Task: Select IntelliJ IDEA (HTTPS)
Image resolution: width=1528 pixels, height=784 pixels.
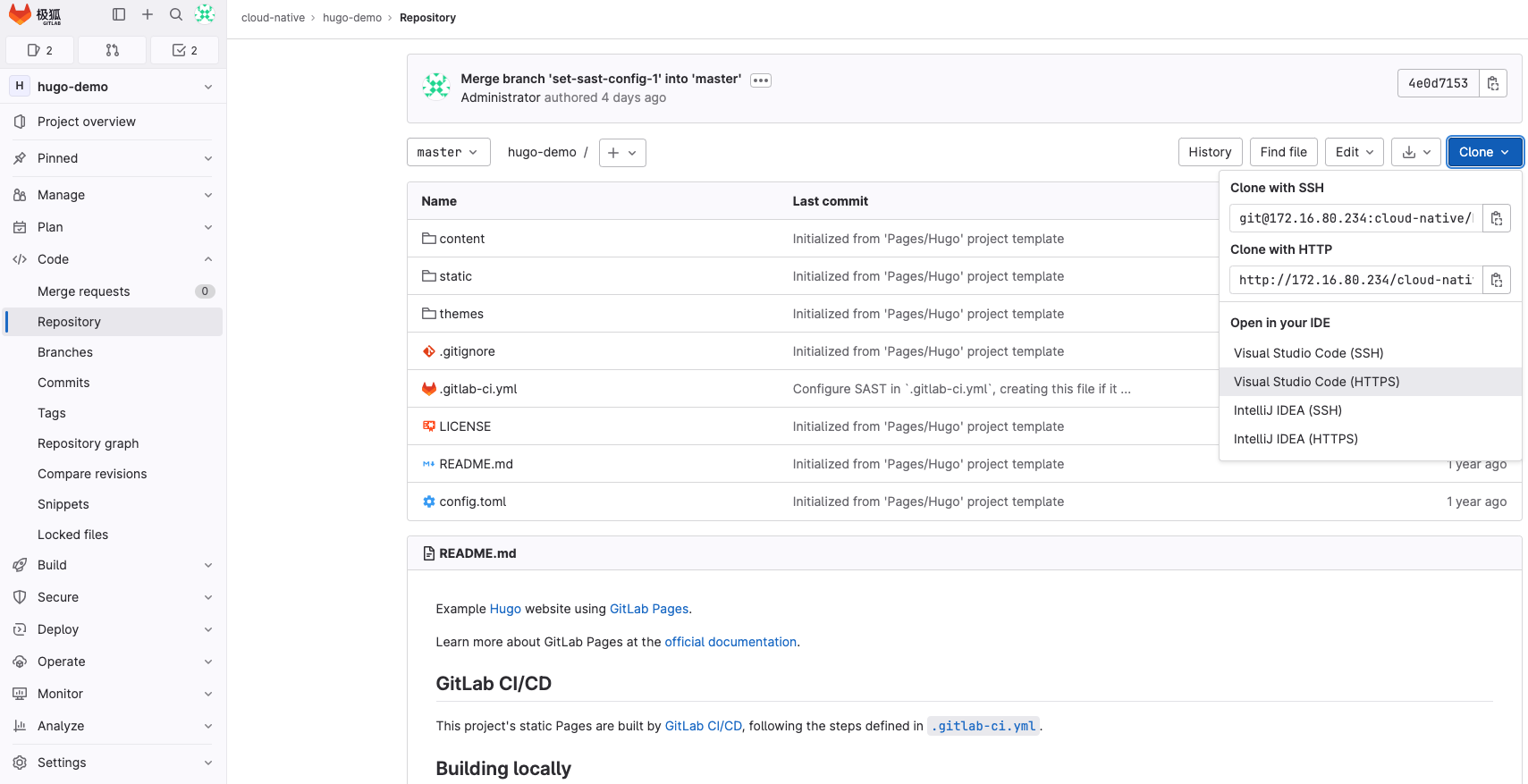Action: click(x=1371, y=439)
